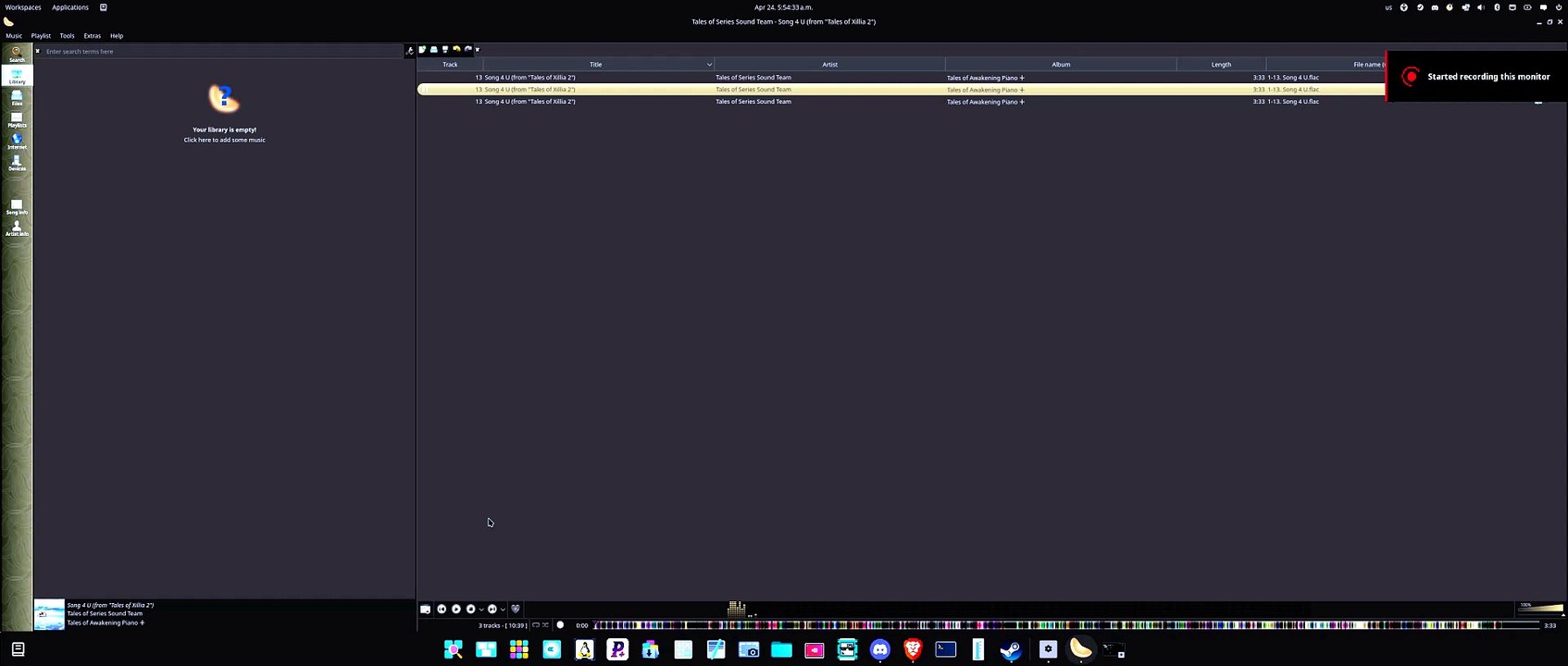Viewport: 1568px width, 666px height.
Task: Launch Brave browser from the dock
Action: click(913, 650)
